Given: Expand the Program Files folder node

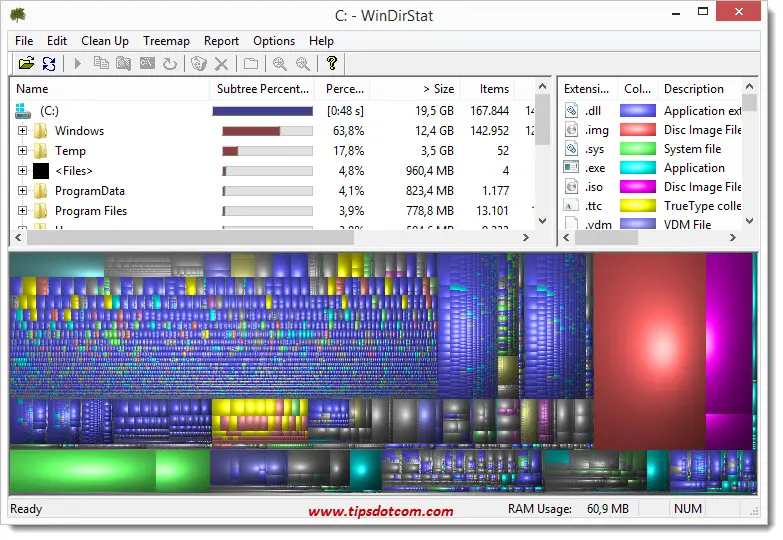Looking at the screenshot, I should pyautogui.click(x=22, y=211).
